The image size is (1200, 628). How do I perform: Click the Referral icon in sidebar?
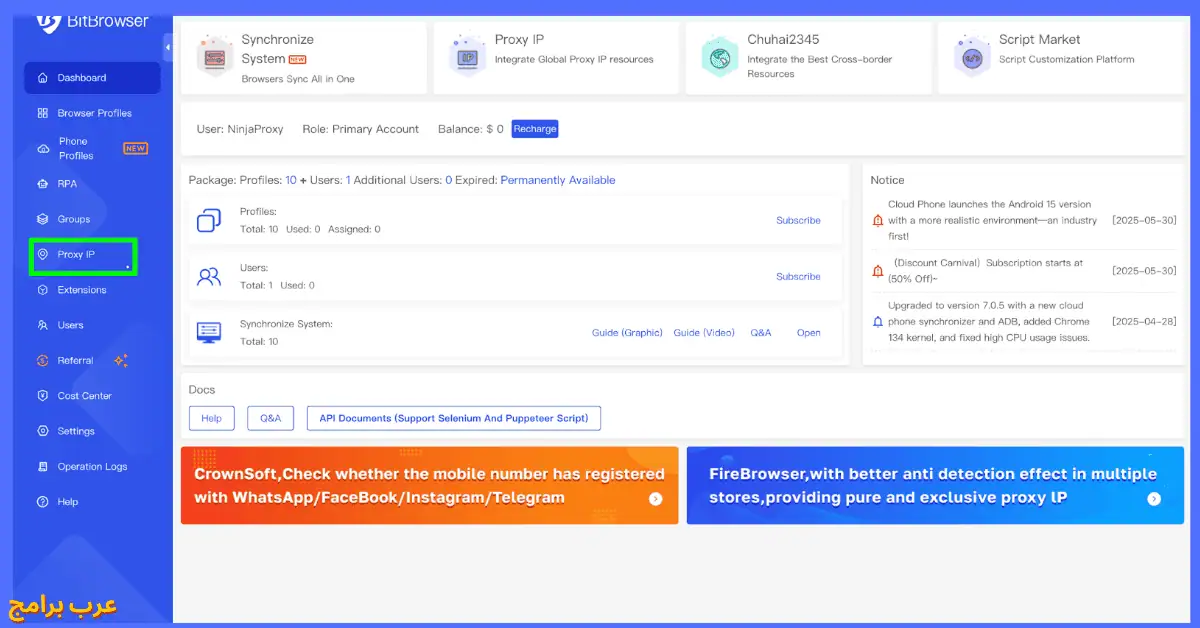point(42,361)
